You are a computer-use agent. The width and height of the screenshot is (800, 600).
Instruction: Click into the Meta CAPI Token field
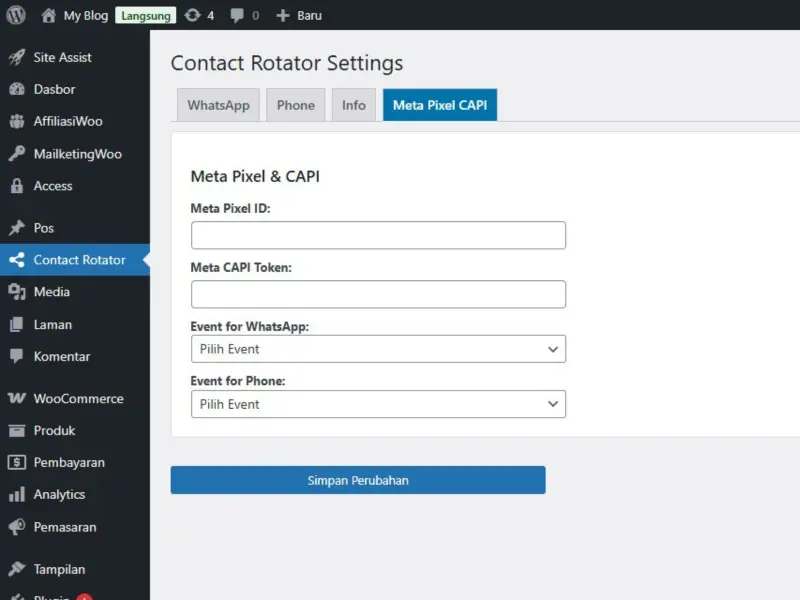pyautogui.click(x=378, y=294)
